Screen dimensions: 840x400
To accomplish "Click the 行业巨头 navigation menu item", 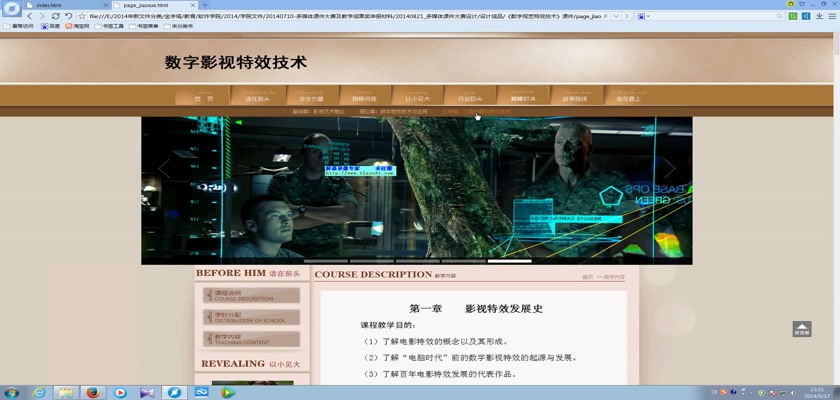I will click(470, 96).
